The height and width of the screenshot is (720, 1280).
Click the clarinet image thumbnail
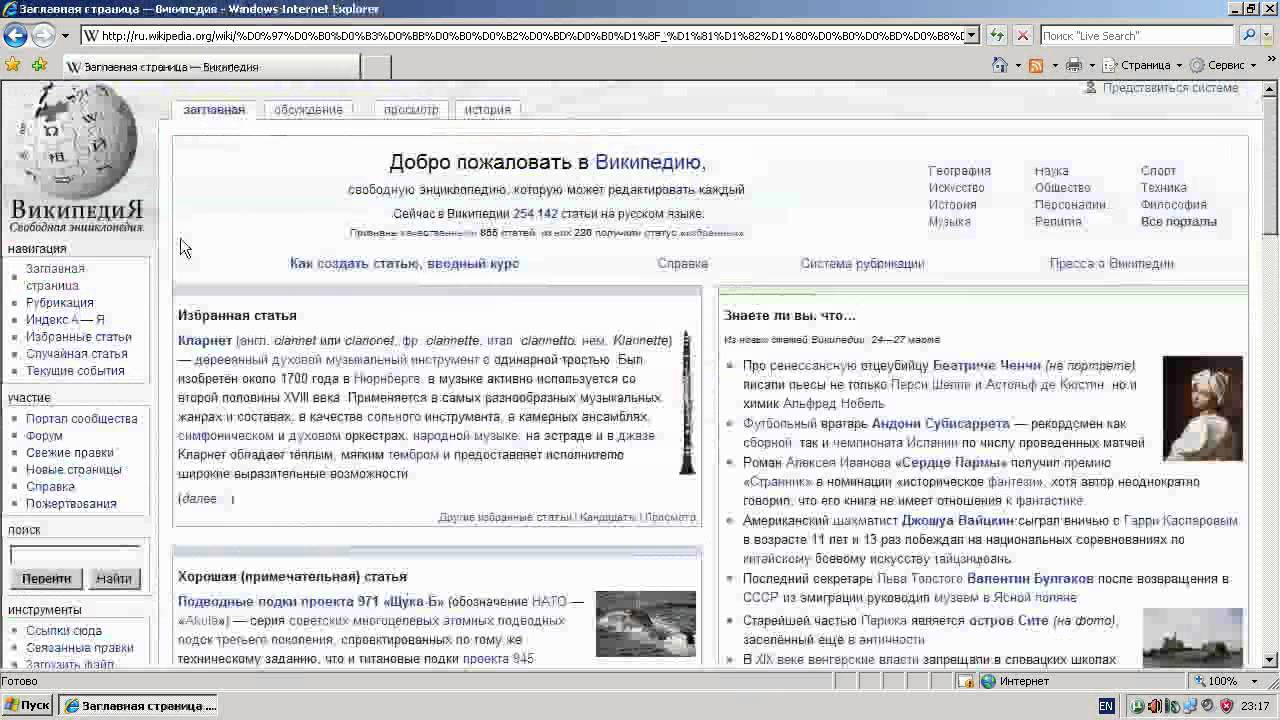coord(687,403)
